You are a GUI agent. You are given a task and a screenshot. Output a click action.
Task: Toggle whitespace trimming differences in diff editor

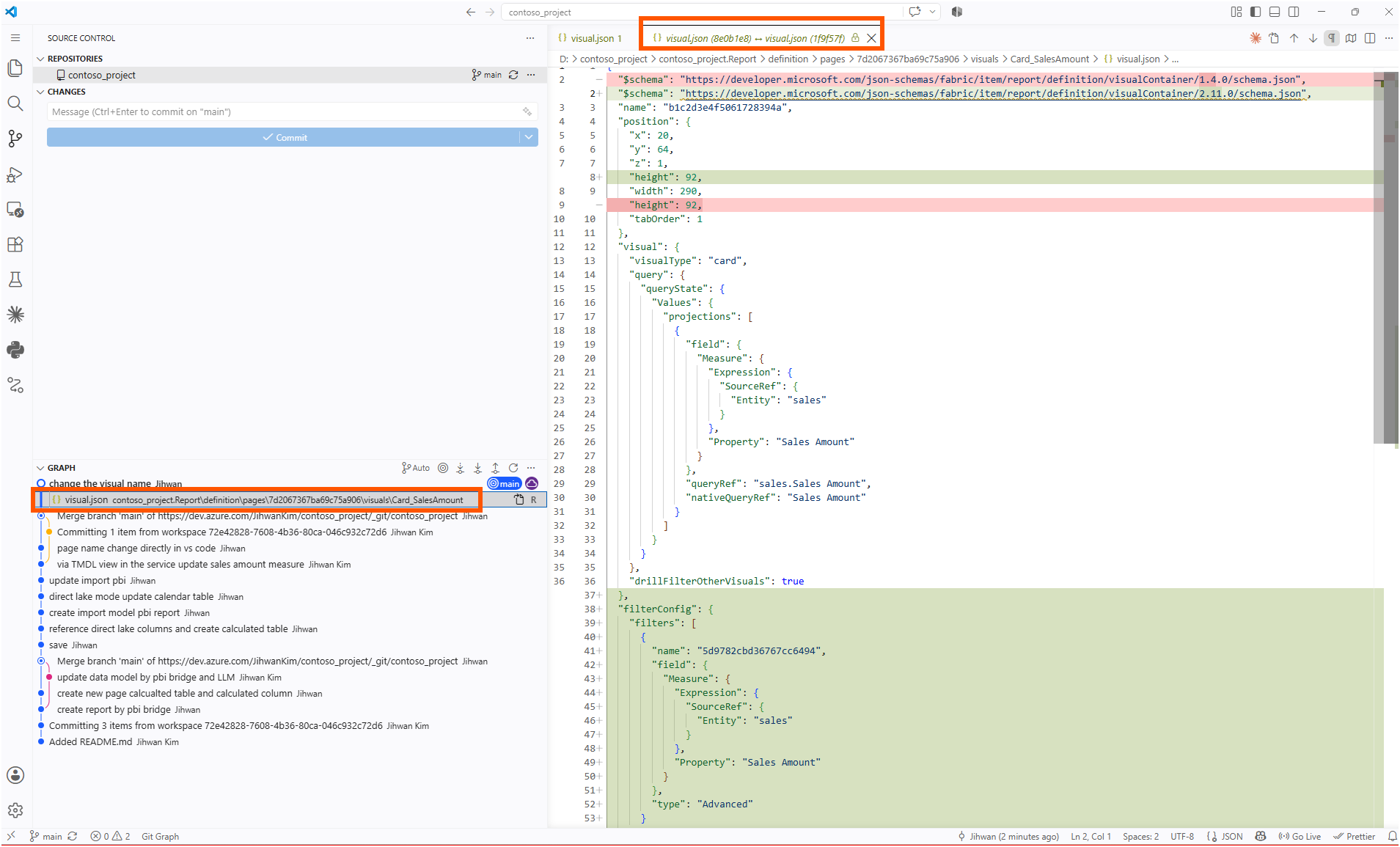1332,38
